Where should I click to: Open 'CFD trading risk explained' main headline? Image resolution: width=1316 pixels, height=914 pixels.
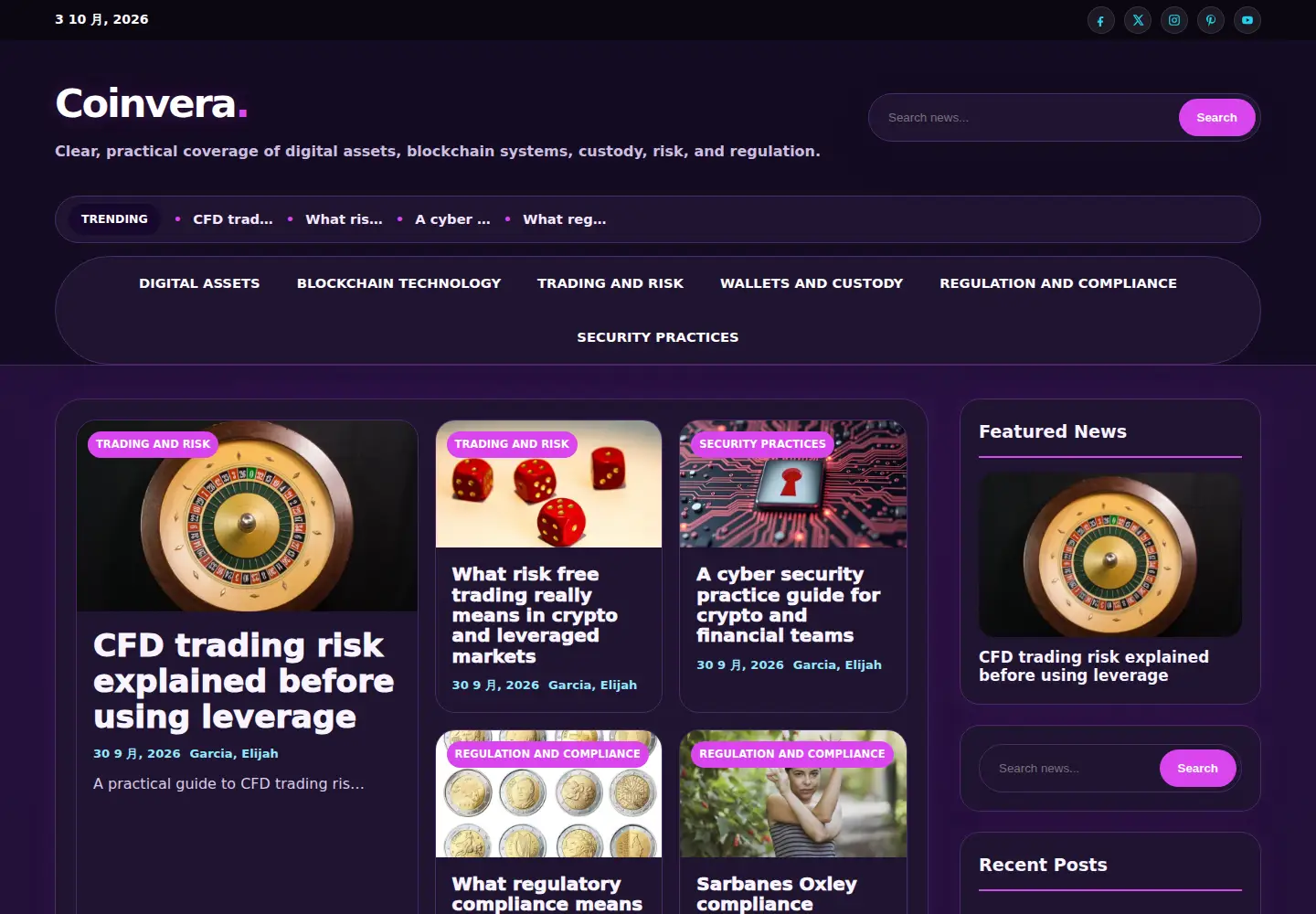243,681
